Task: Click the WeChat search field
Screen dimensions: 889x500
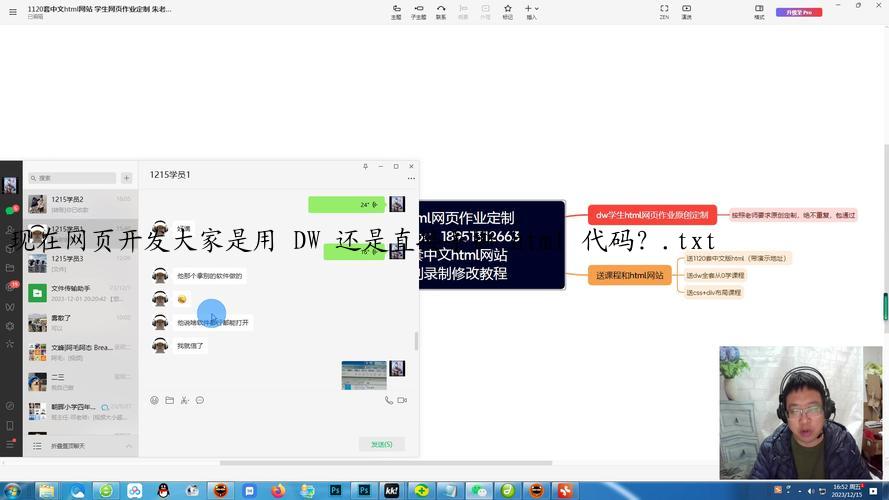Action: tap(72, 178)
